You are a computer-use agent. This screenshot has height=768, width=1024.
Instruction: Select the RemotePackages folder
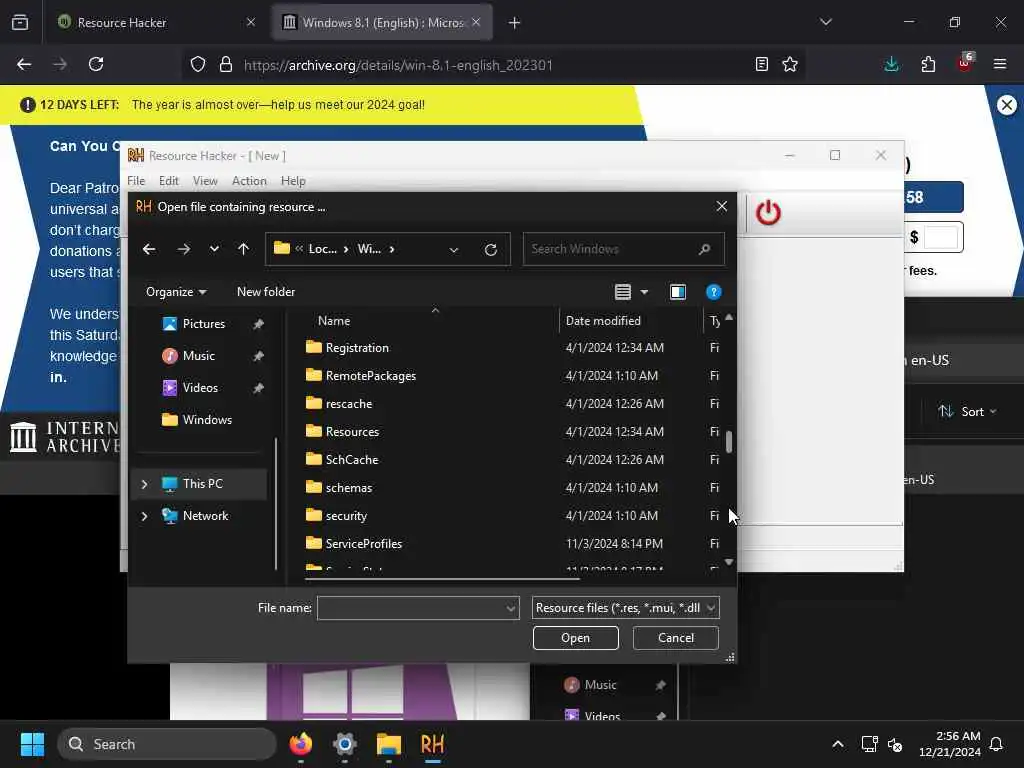pos(370,376)
